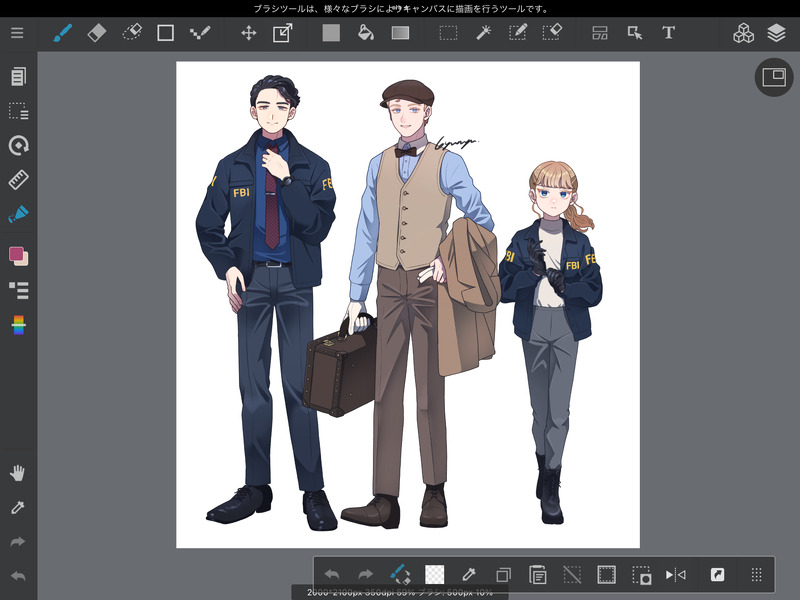Open the Layers panel
The height and width of the screenshot is (600, 800).
click(x=776, y=33)
